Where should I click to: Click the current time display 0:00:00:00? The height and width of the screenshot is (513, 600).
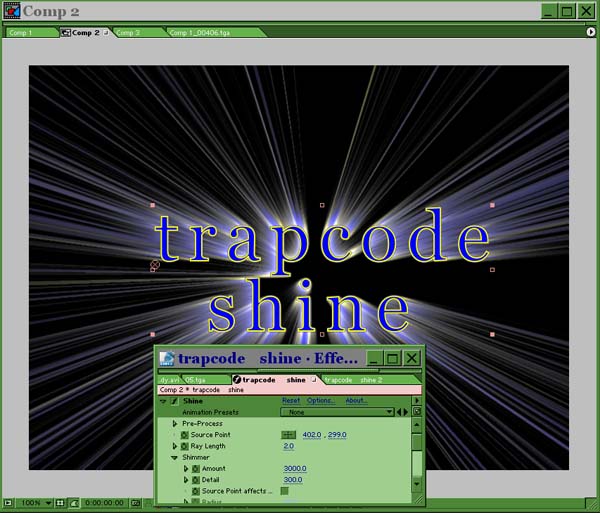point(104,503)
